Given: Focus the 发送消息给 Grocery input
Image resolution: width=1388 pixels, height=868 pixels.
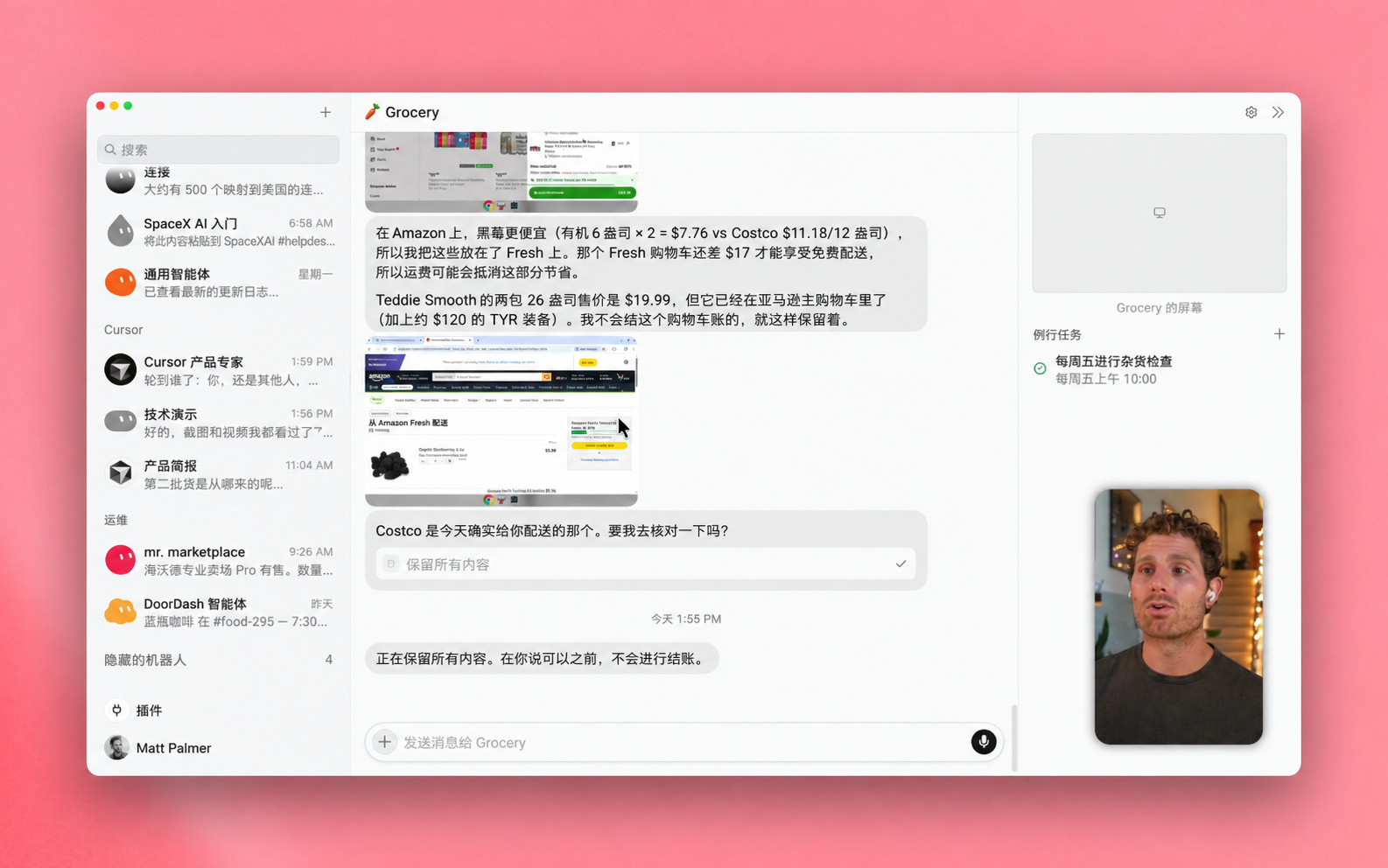Looking at the screenshot, I should click(x=683, y=742).
